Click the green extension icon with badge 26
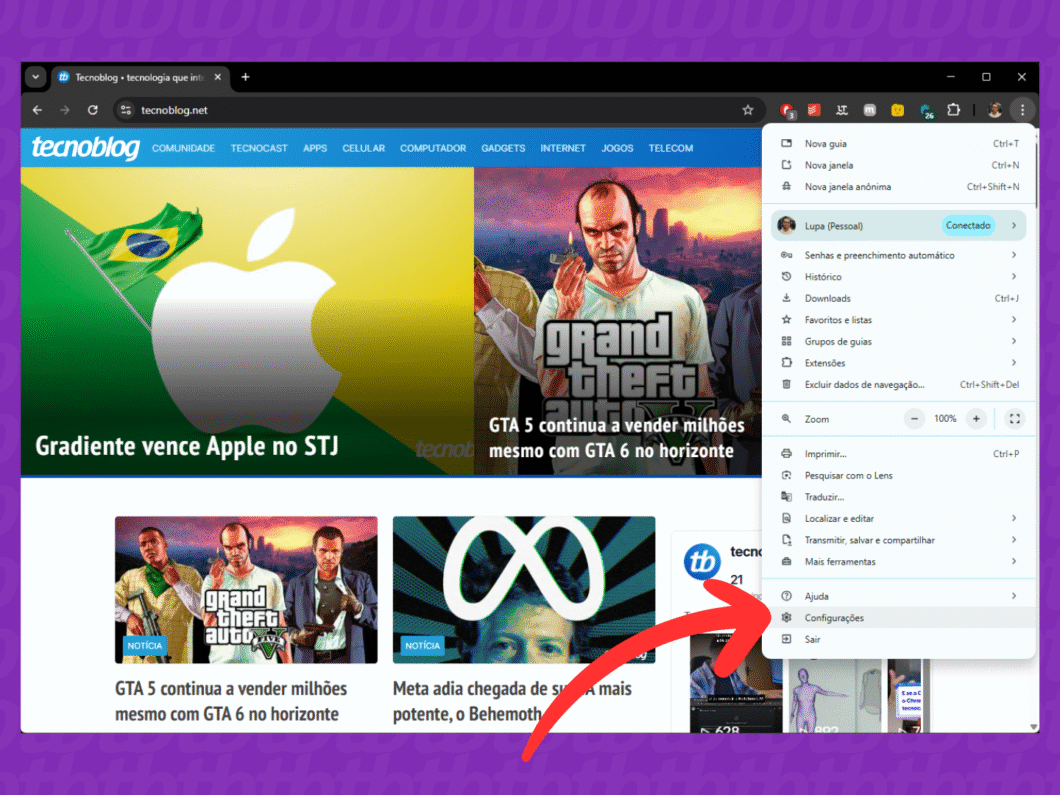Viewport: 1060px width, 795px height. (x=926, y=111)
